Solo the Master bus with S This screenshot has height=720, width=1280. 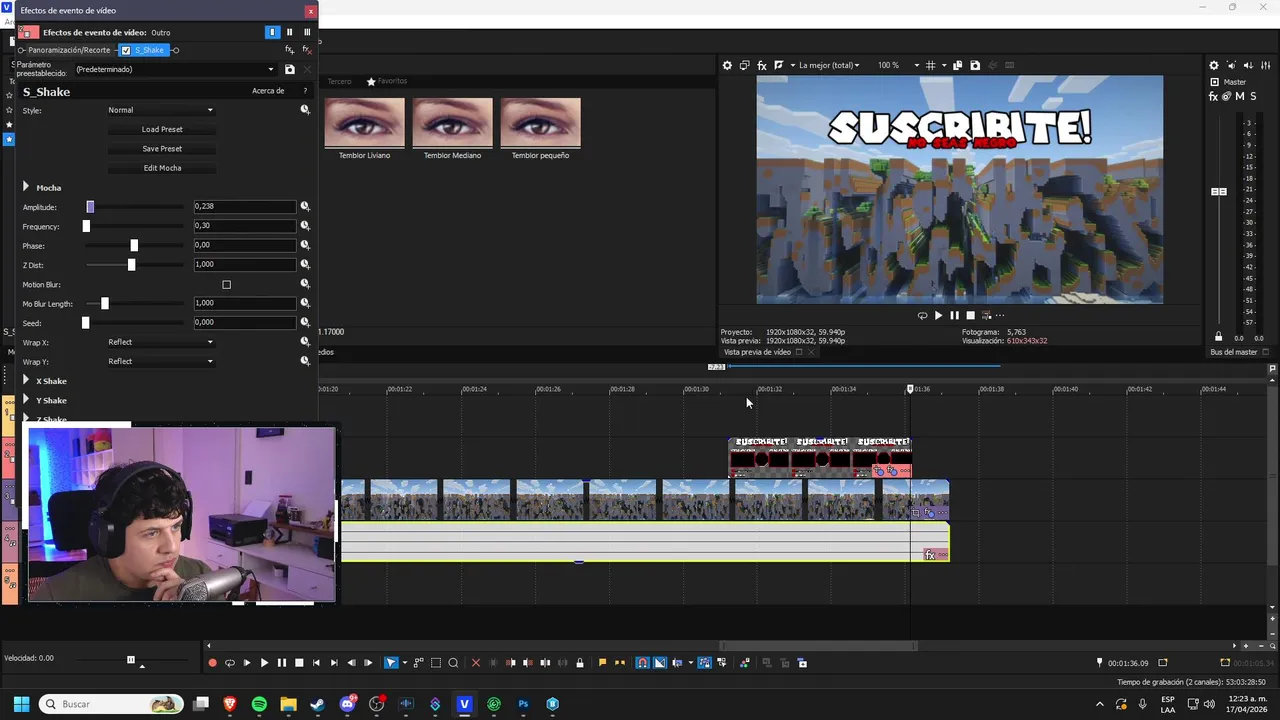point(1253,97)
